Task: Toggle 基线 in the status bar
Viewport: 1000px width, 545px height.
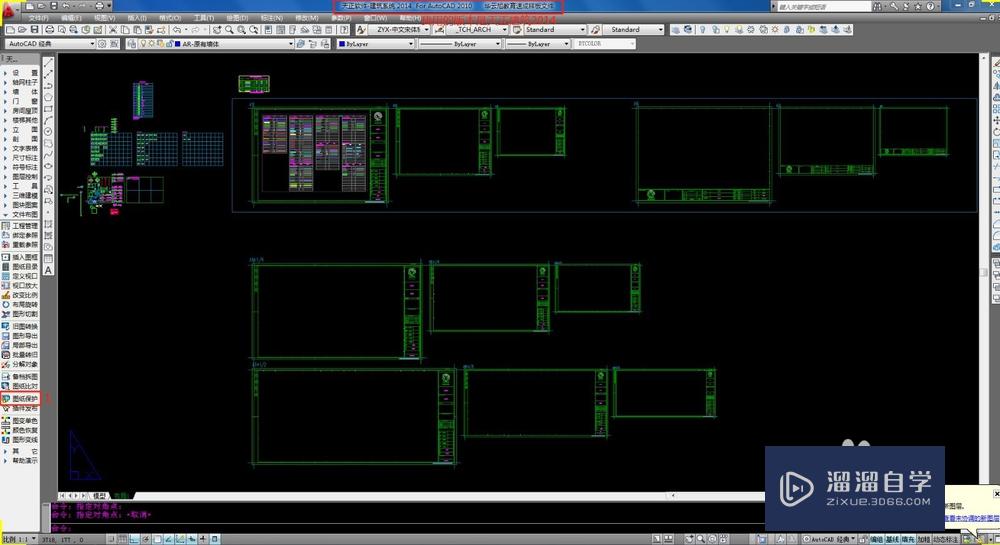Action: pyautogui.click(x=892, y=539)
